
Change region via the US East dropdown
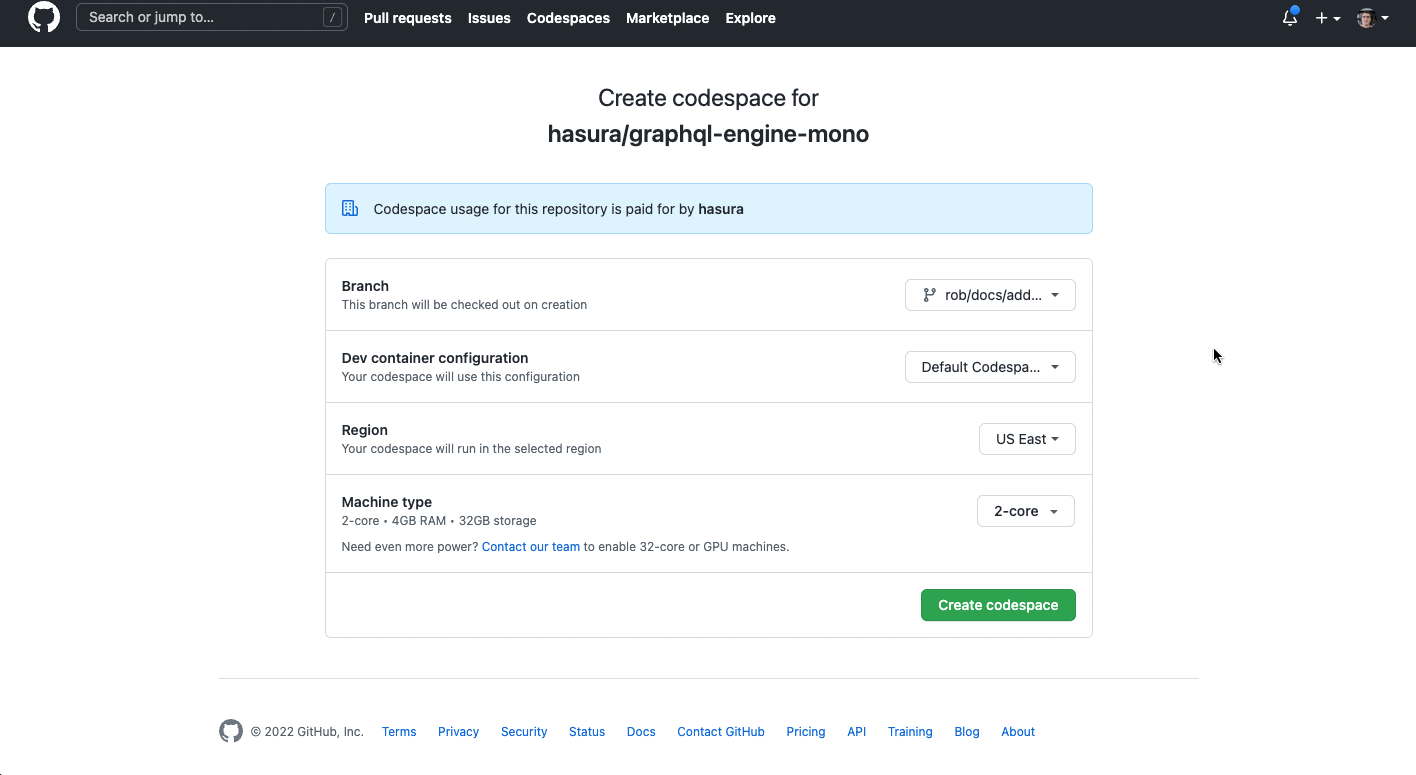pyautogui.click(x=1027, y=438)
